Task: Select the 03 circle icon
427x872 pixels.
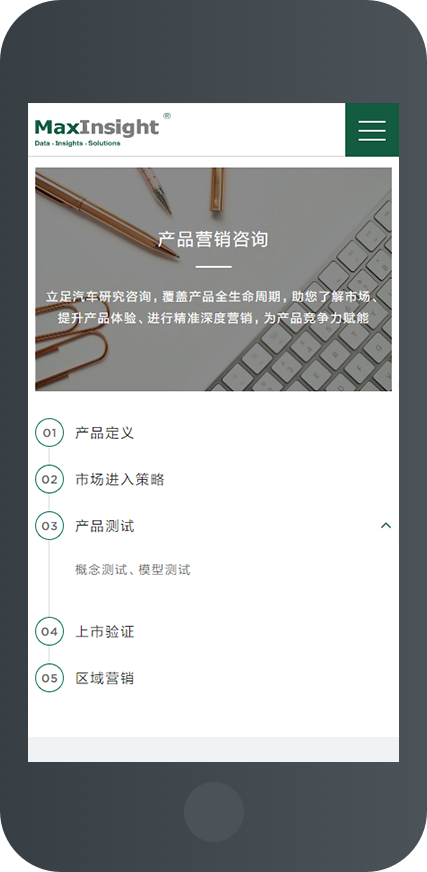Action: (49, 526)
